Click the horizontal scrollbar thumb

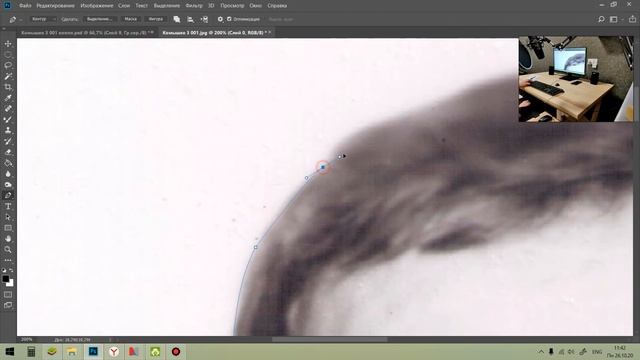click(x=329, y=339)
